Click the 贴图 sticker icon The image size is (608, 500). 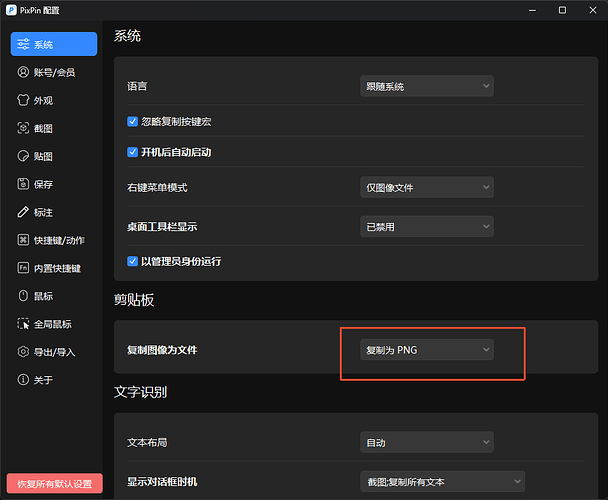tap(23, 156)
